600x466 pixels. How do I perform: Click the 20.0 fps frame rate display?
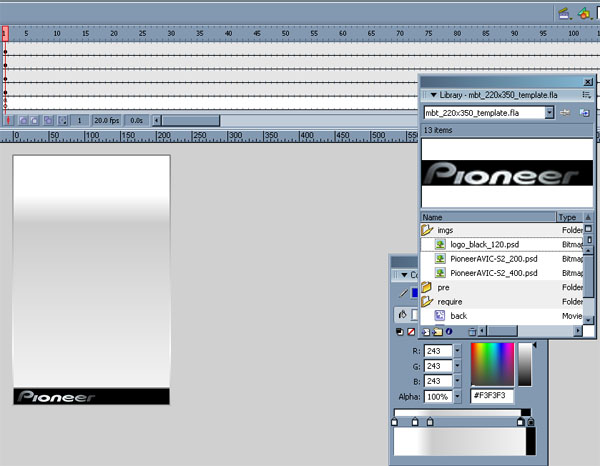click(x=107, y=121)
